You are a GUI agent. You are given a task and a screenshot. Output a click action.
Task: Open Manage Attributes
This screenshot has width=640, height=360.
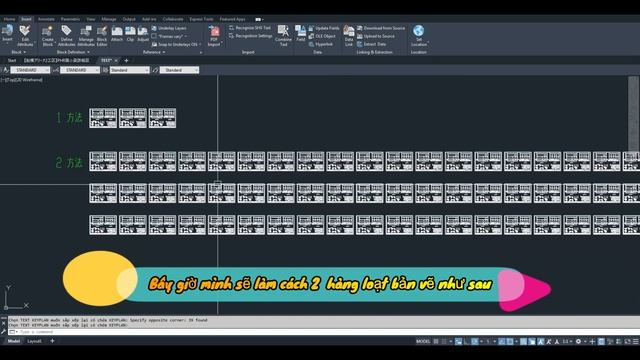tap(86, 36)
